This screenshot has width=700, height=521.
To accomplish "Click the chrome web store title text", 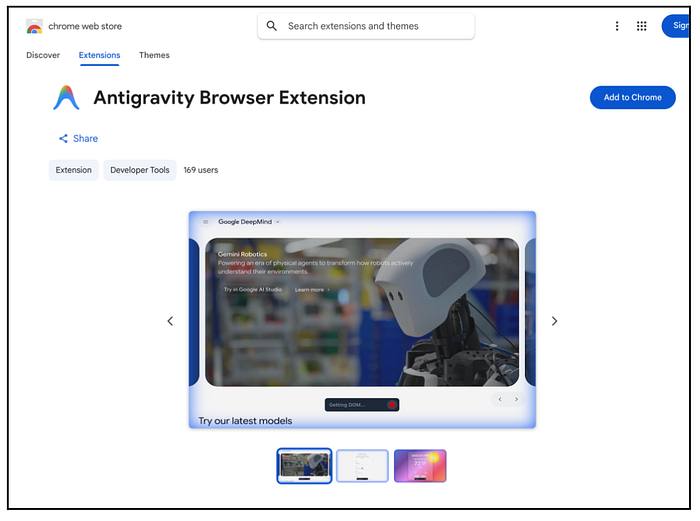I will [85, 26].
